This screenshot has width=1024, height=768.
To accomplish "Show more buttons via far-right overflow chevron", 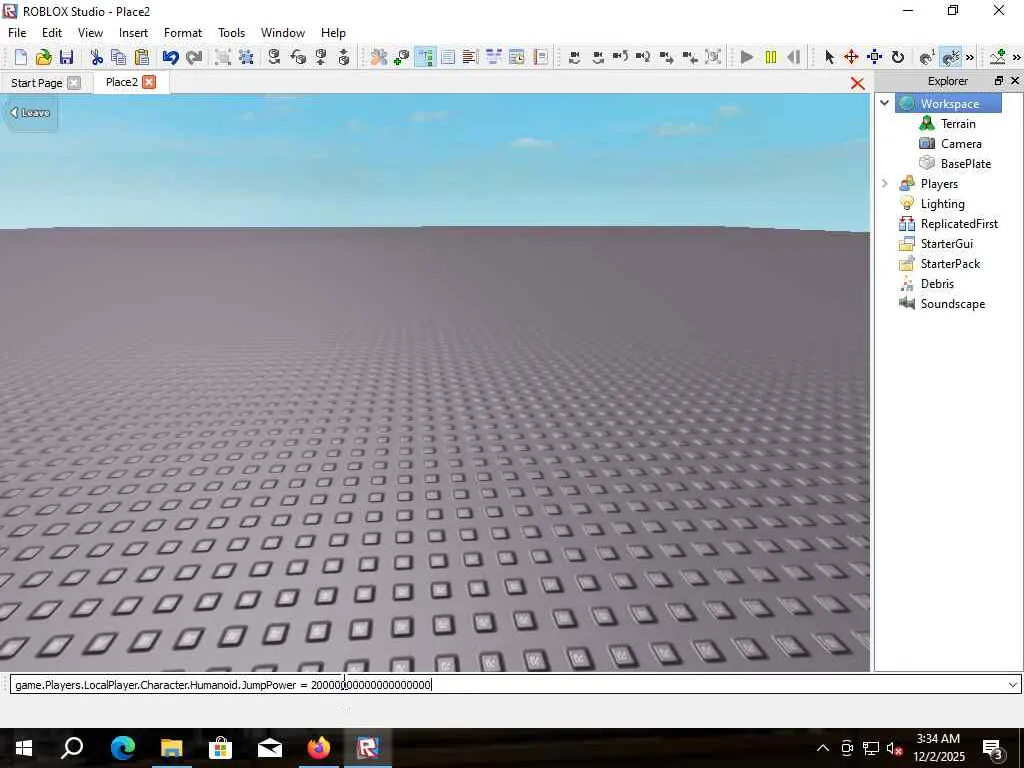I will 1016,57.
